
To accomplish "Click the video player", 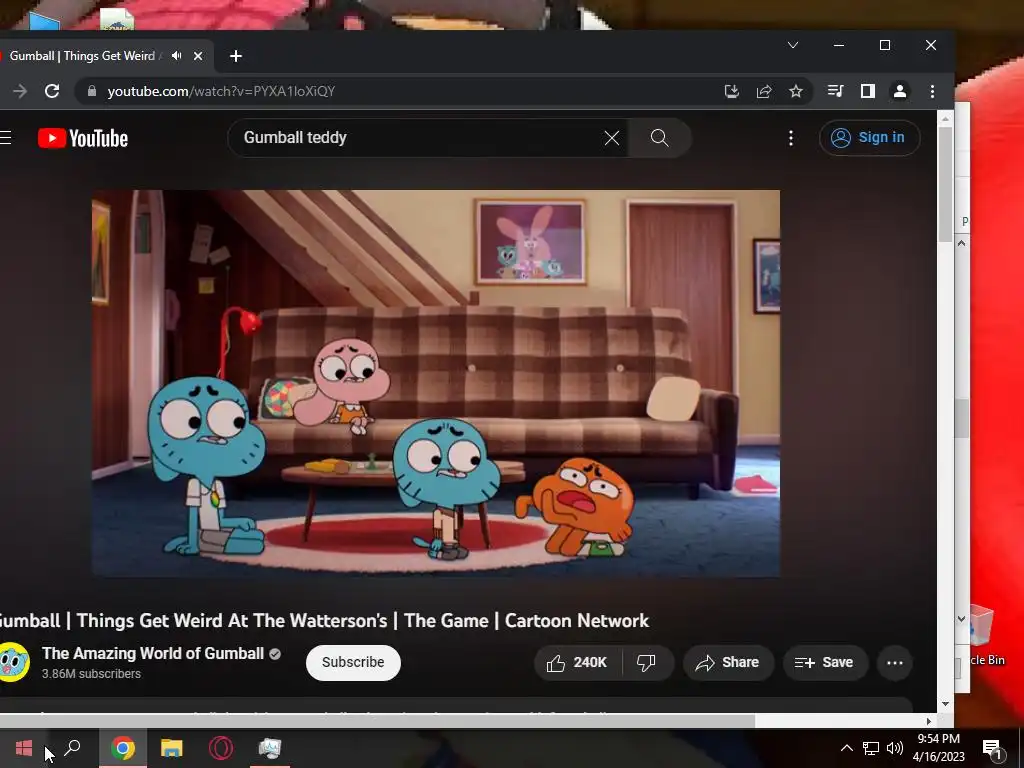I will pos(436,383).
